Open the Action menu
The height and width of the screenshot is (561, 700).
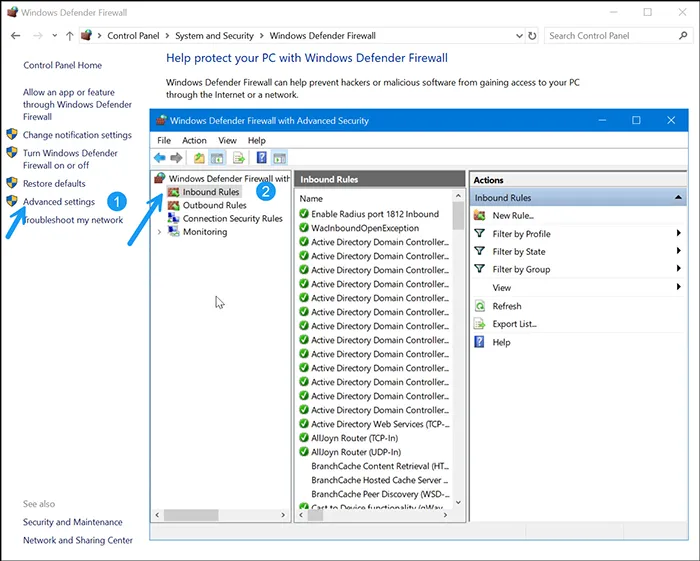[194, 141]
